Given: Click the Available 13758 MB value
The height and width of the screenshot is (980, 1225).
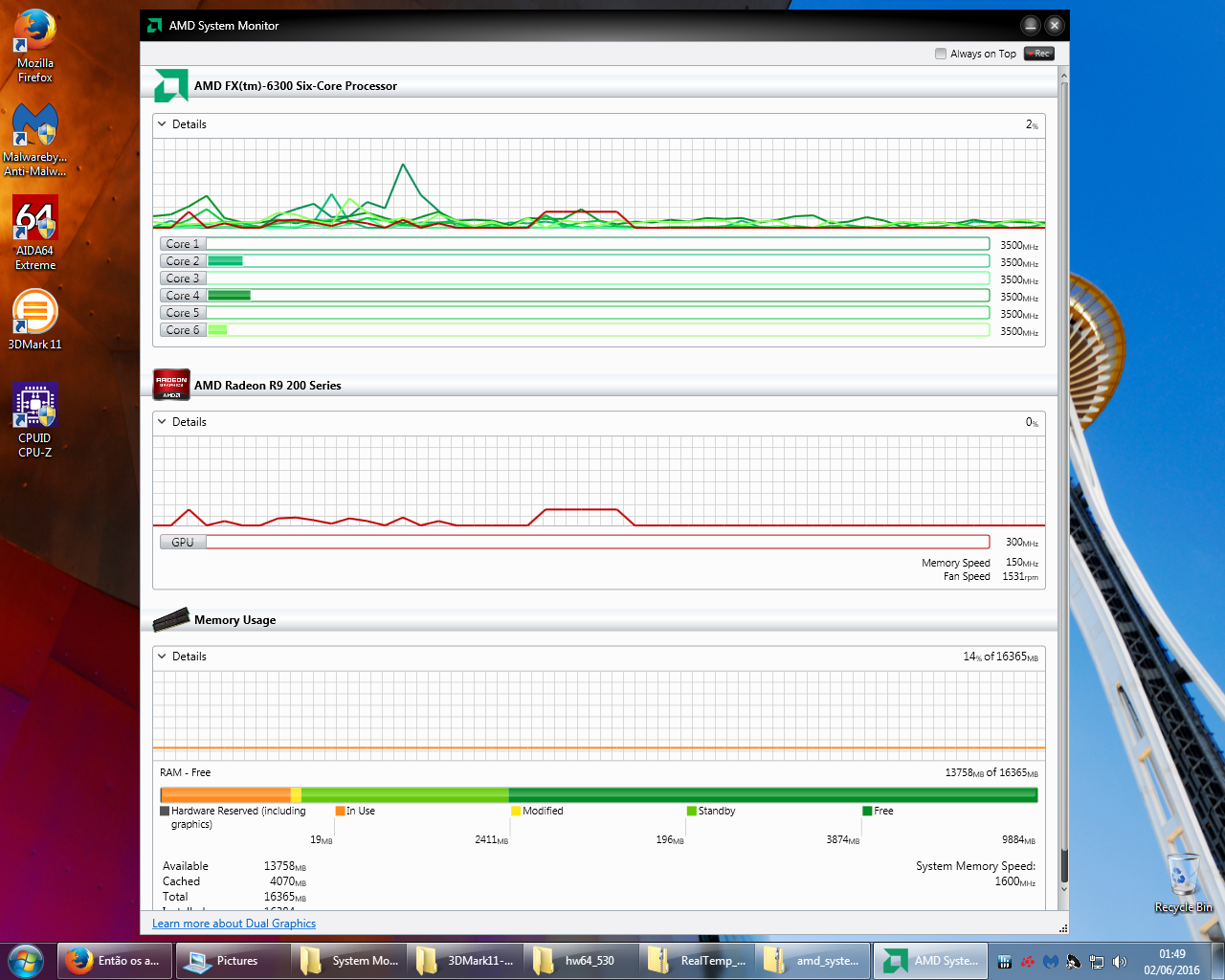Looking at the screenshot, I should 285,866.
